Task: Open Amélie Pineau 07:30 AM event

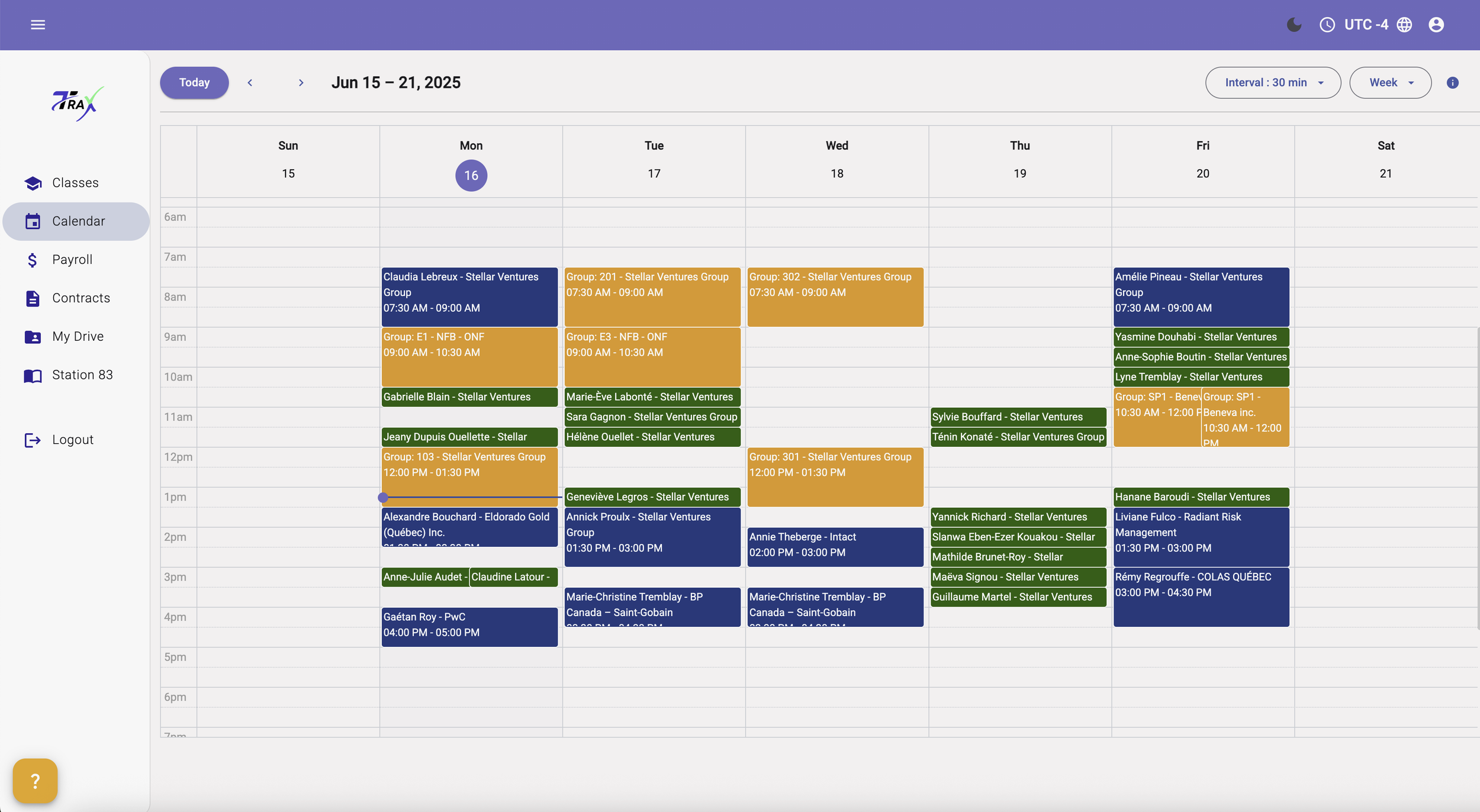Action: tap(1201, 297)
